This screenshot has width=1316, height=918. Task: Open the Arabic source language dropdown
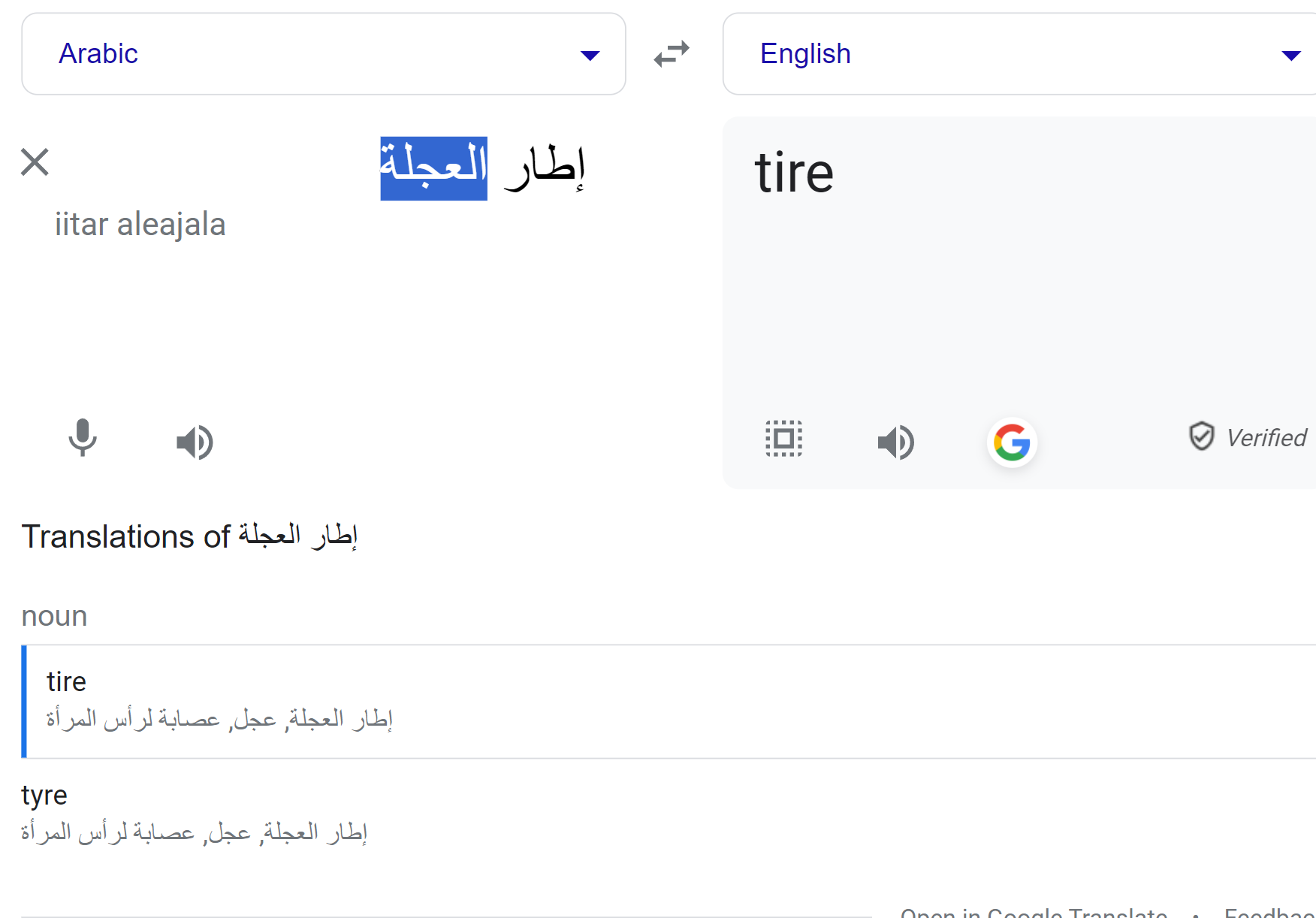point(323,53)
